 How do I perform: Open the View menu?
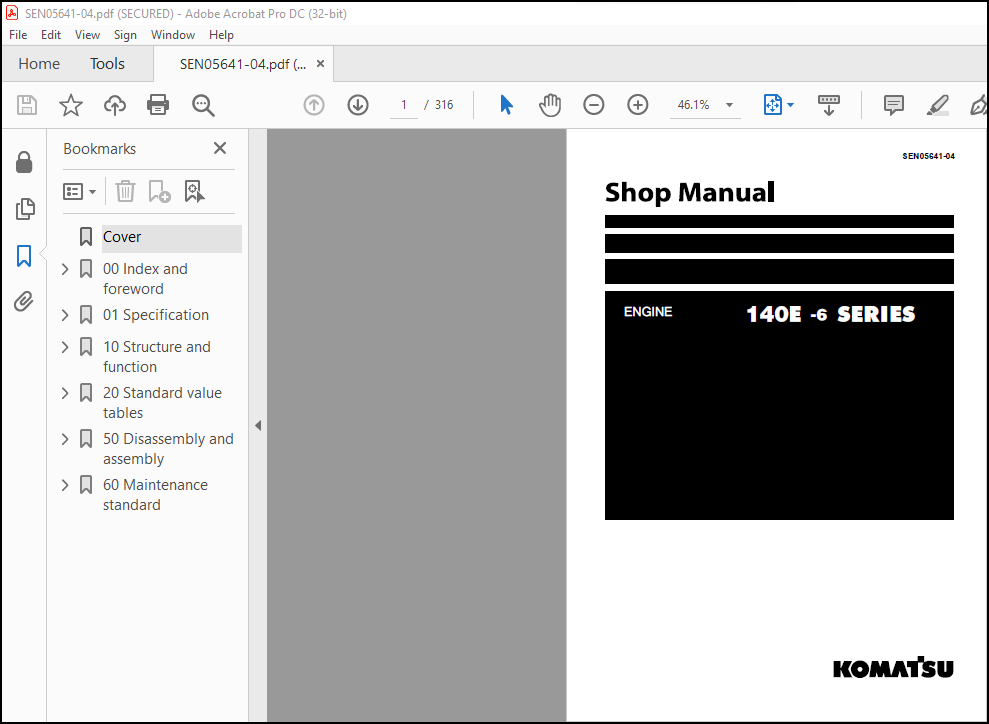point(87,35)
